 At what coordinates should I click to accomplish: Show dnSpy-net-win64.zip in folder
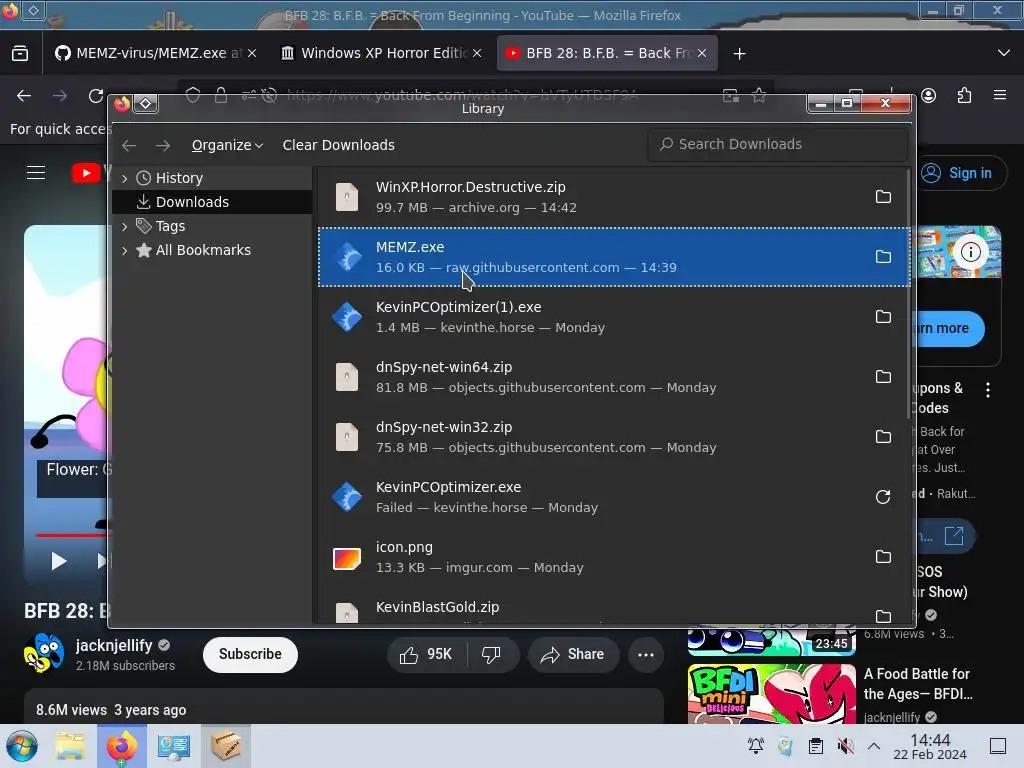pos(883,377)
